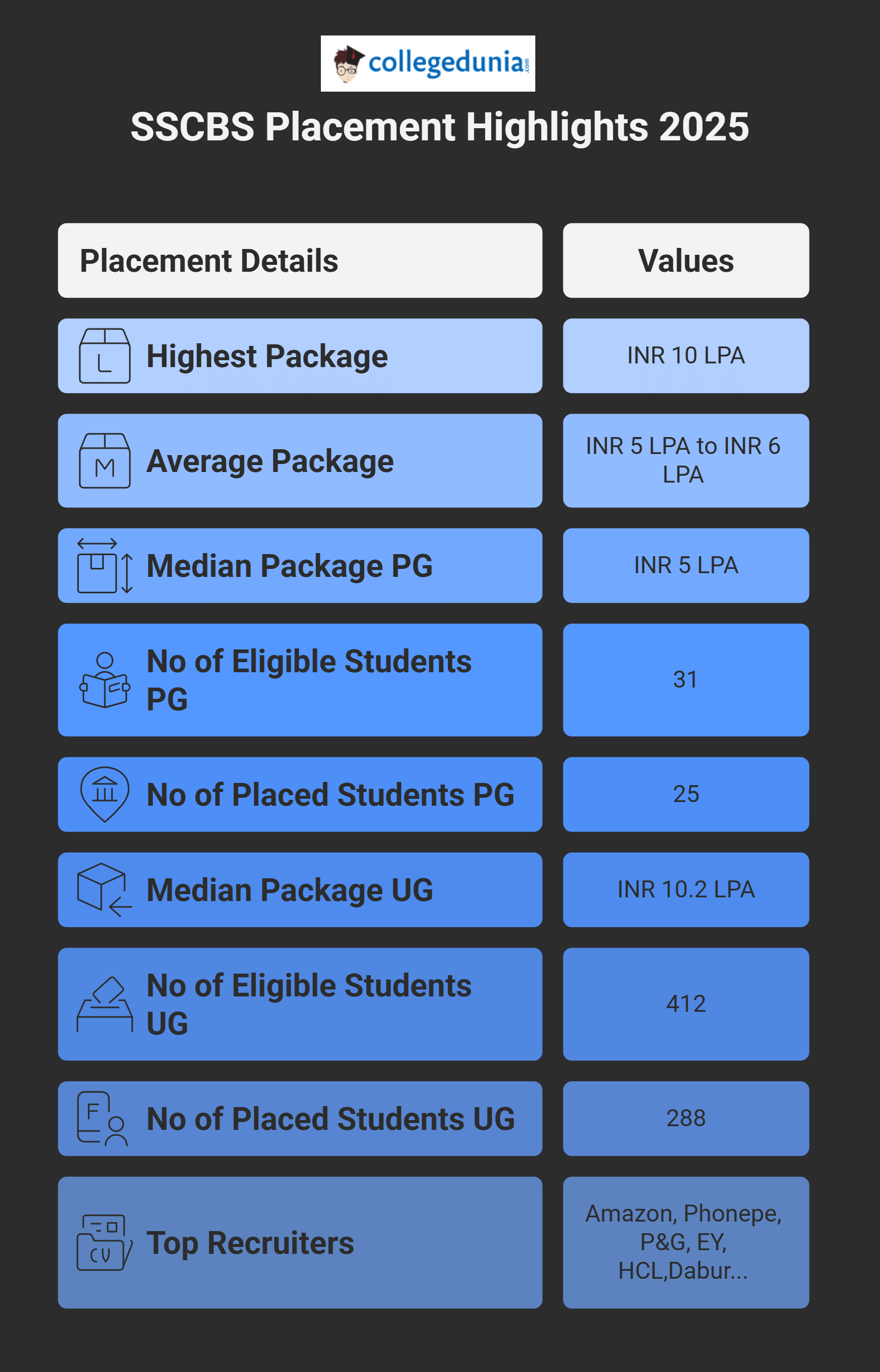Click the institution pin icon for Placed Students PG
Image resolution: width=880 pixels, height=1372 pixels.
(x=104, y=794)
